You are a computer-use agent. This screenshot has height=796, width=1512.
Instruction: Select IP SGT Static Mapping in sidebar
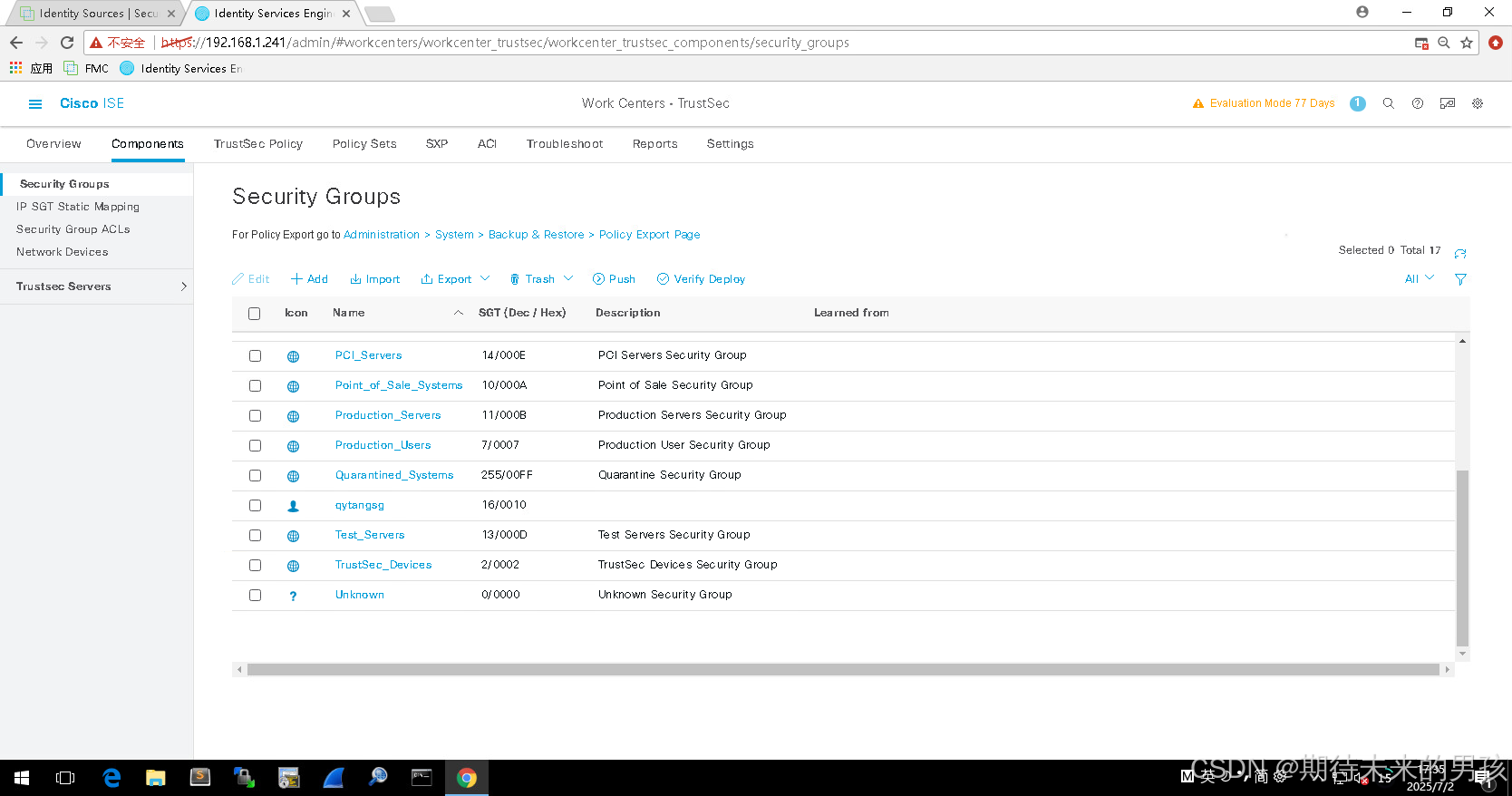(x=78, y=207)
